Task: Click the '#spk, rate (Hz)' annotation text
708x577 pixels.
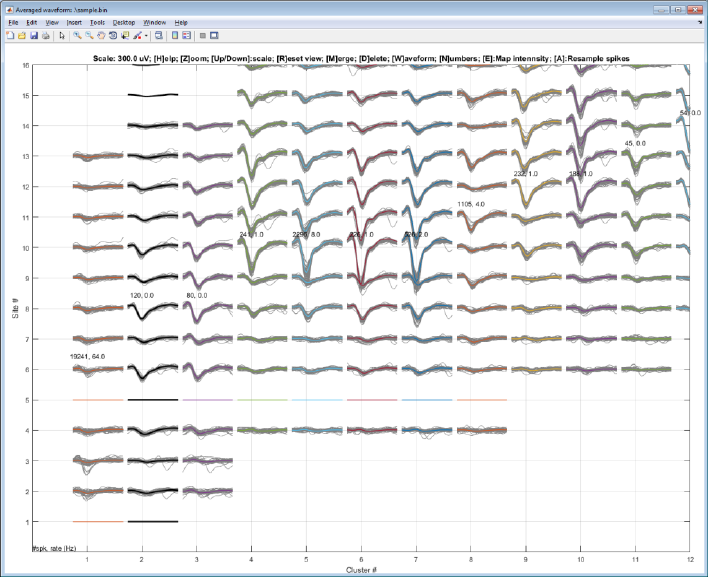Action: click(x=54, y=548)
